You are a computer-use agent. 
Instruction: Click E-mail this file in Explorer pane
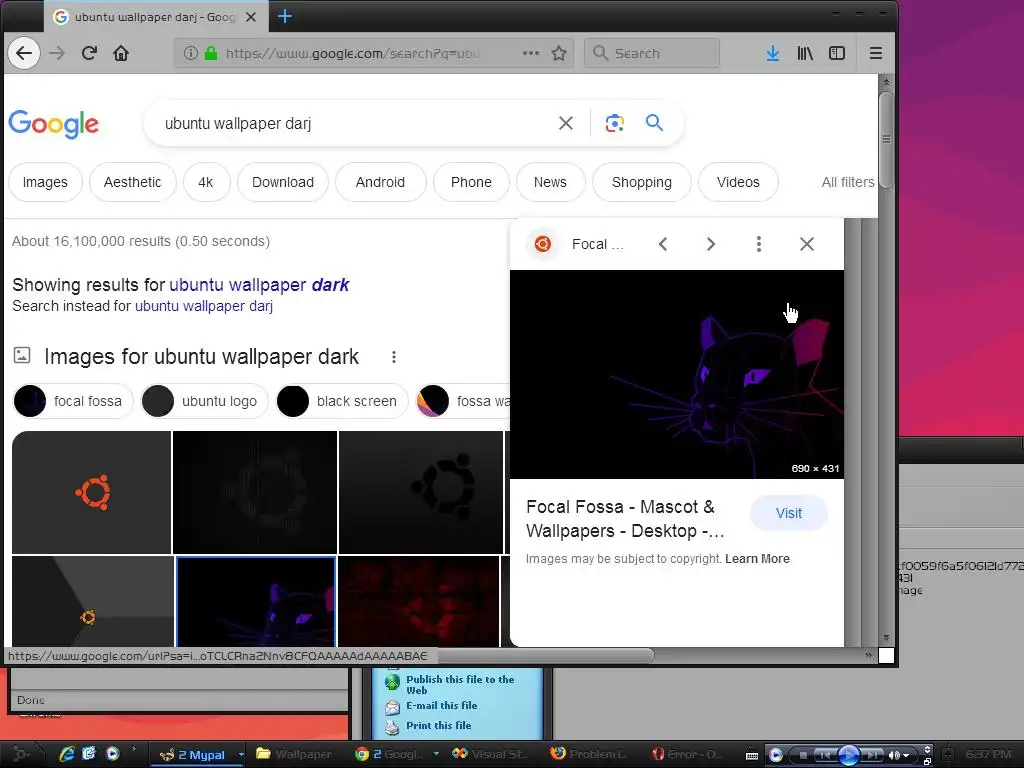pos(441,706)
